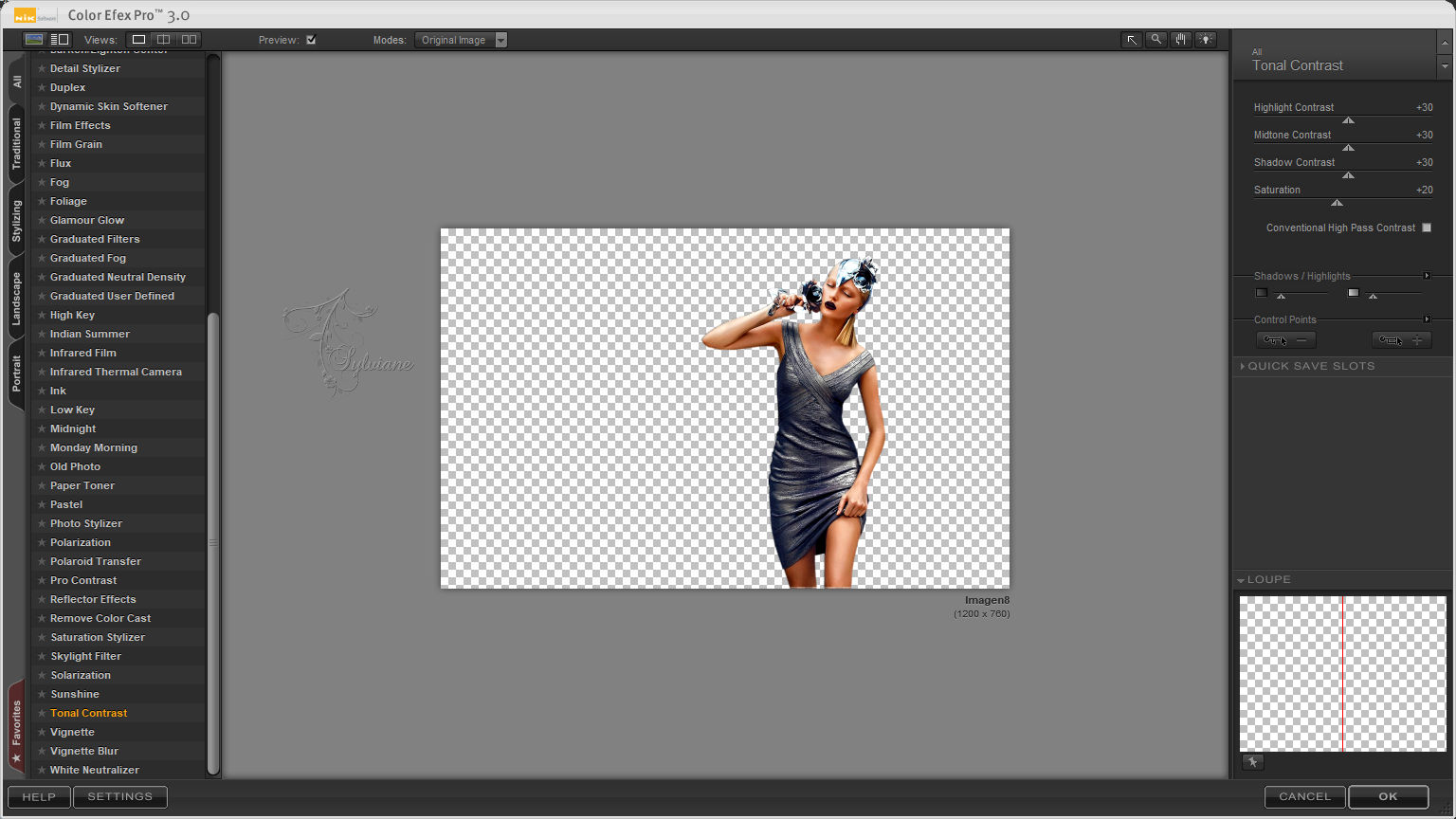The image size is (1456, 819).
Task: Star the High Key filter
Action: click(42, 315)
